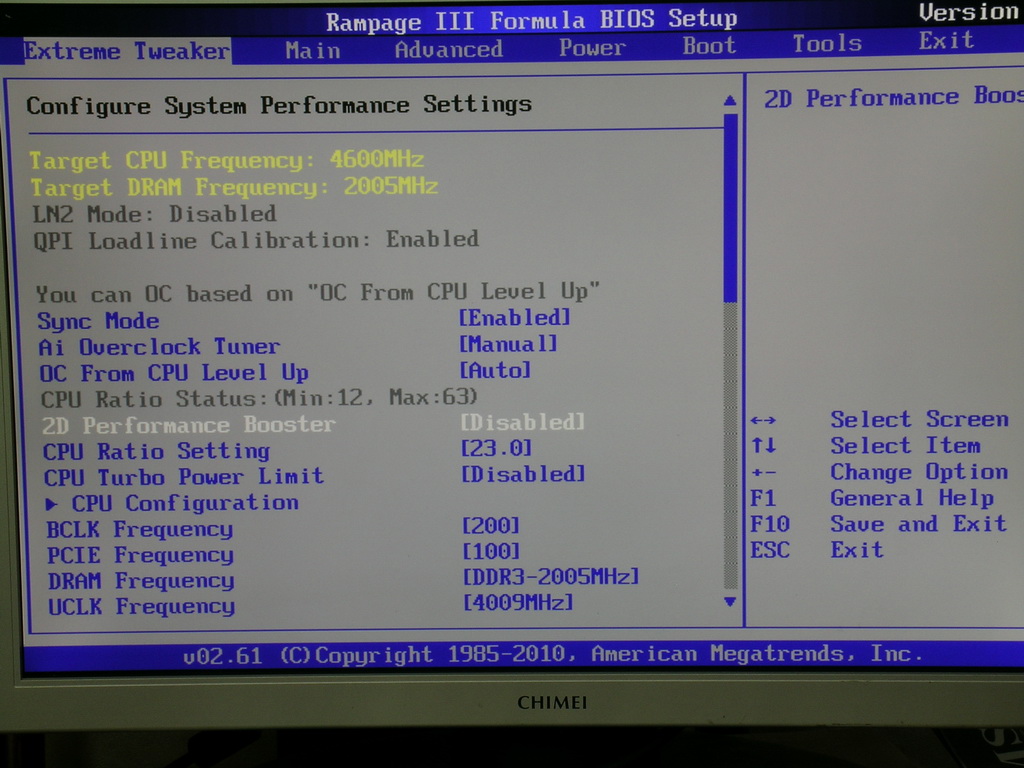Open UCLK Frequency [4009MHz] option
The width and height of the screenshot is (1024, 768).
pos(518,602)
